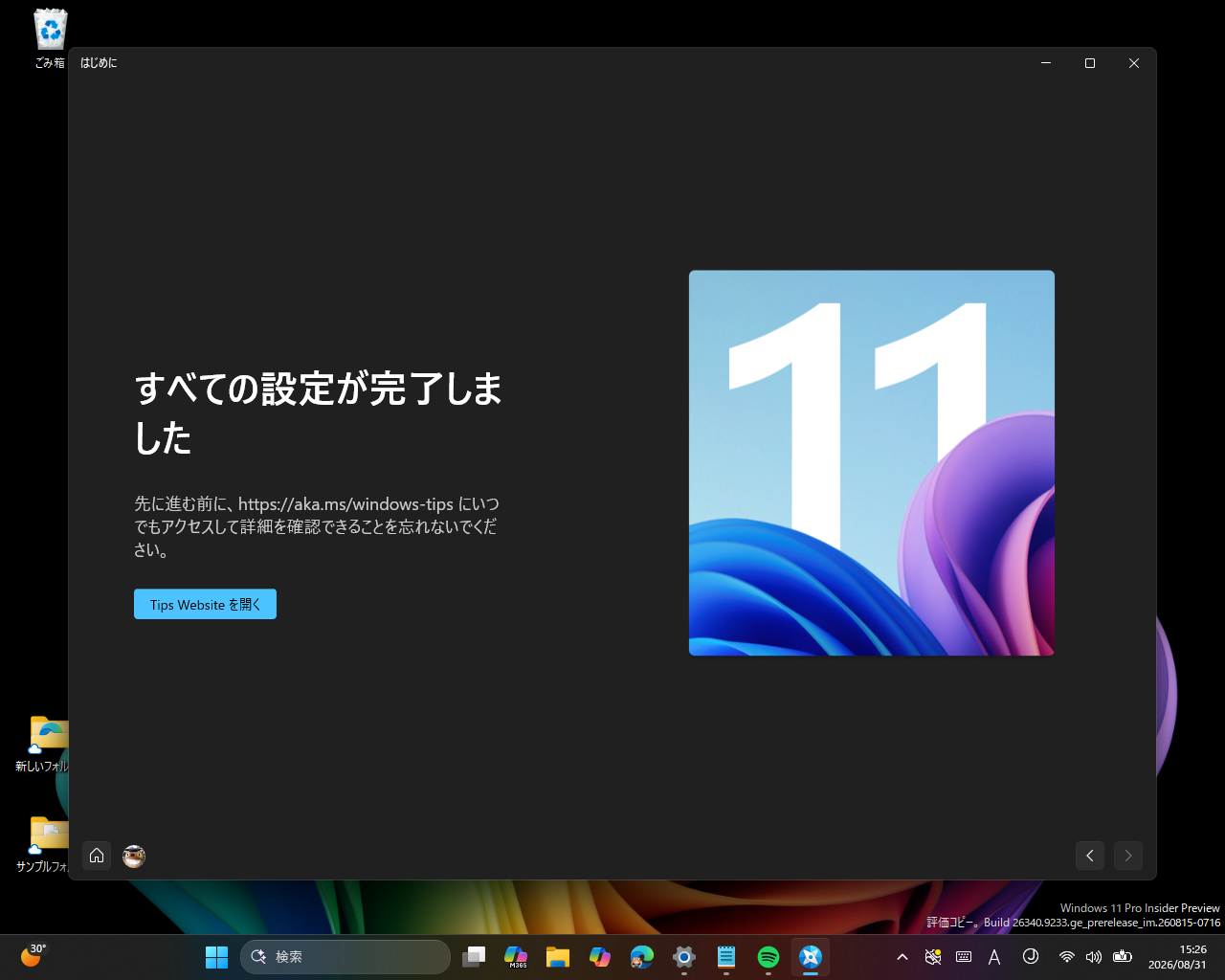
Task: Open the touch keyboard tray icon
Action: 964,957
